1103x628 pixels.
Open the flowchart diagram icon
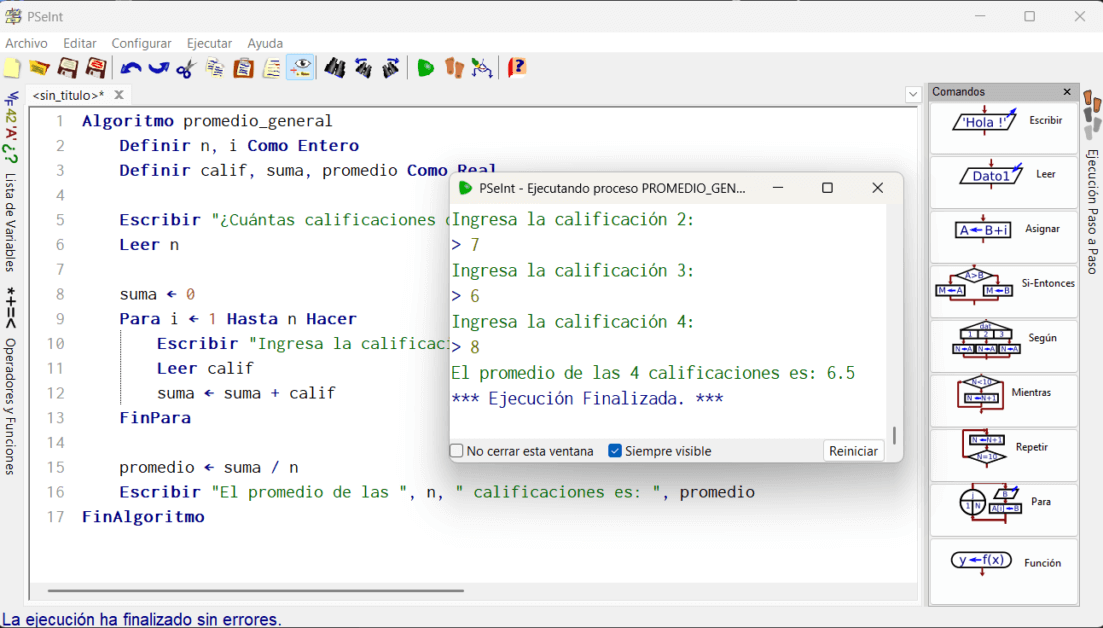(x=483, y=68)
